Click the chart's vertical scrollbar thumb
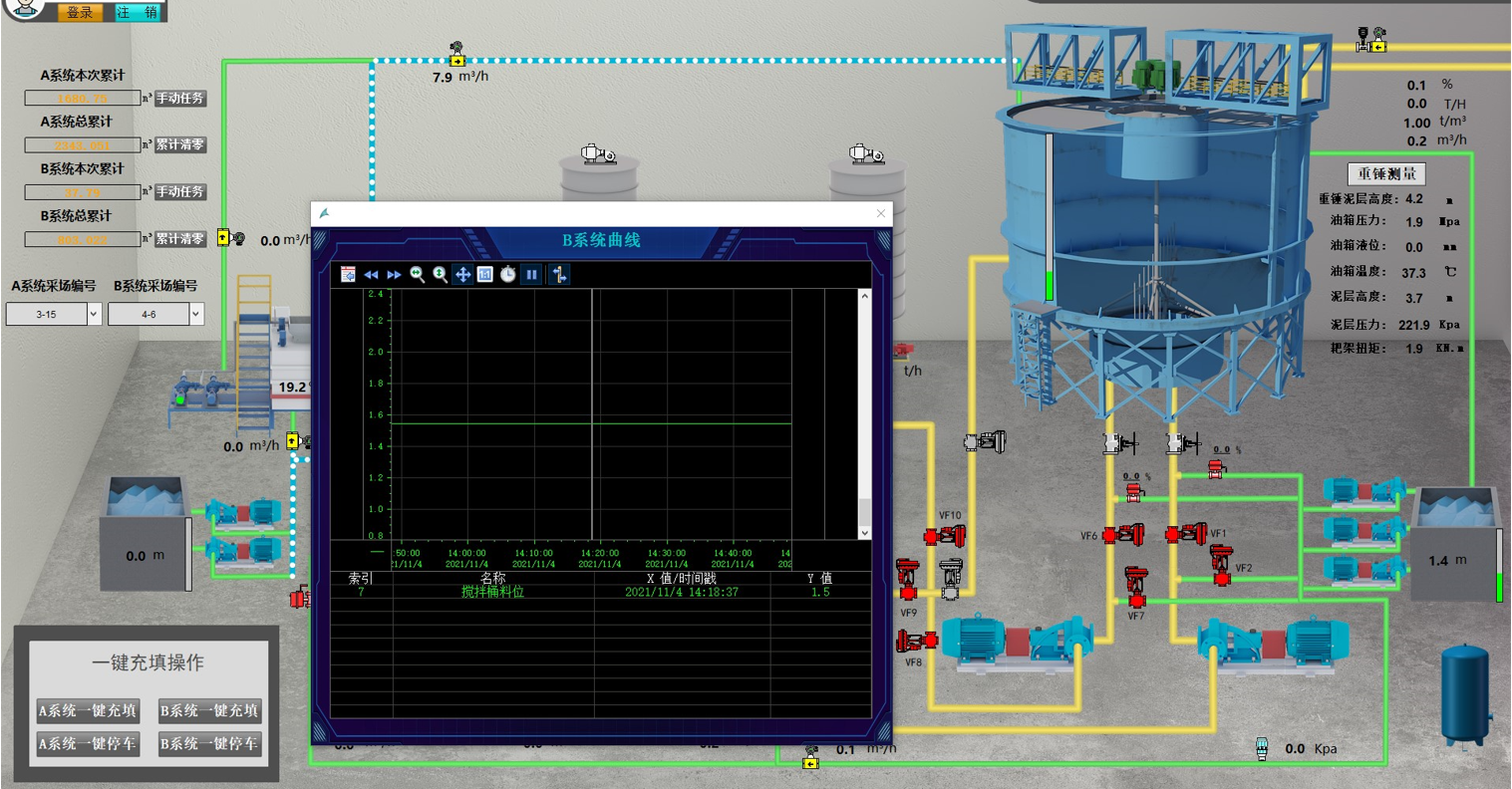Image resolution: width=1512 pixels, height=789 pixels. 864,512
